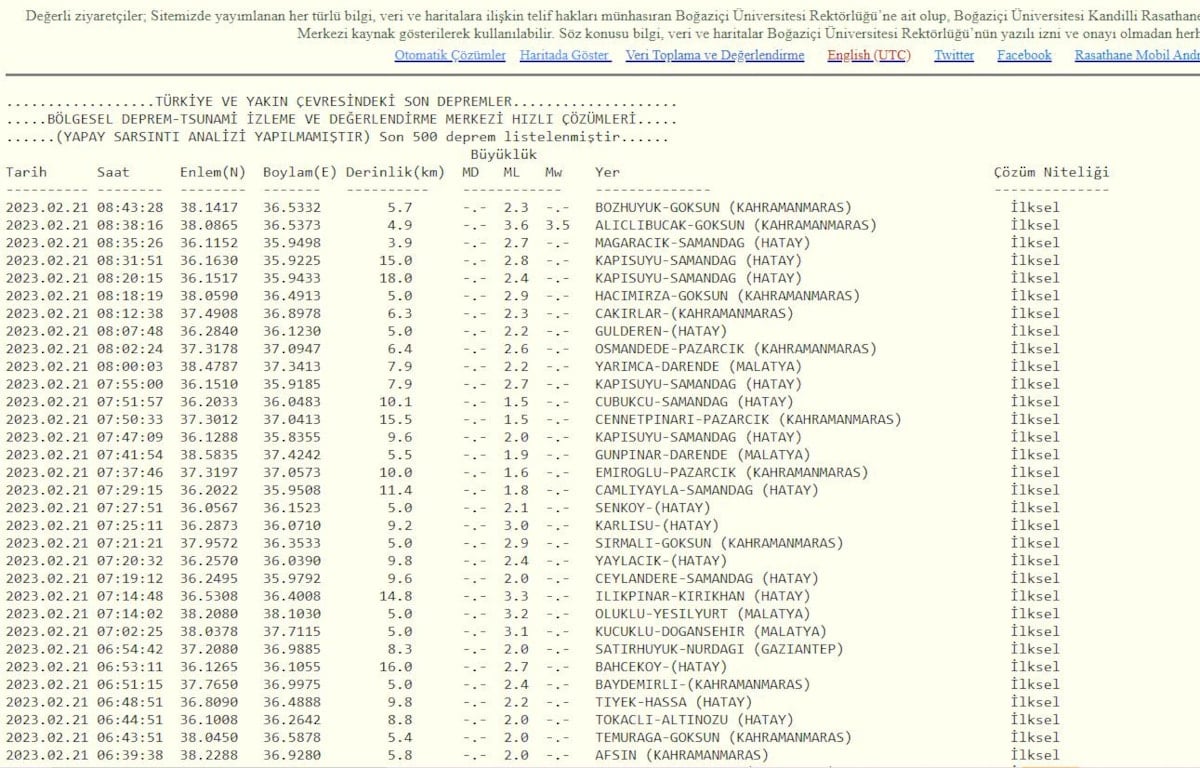
Task: Select the ILIKPINAR-KIRIKHAN (HATAY) row location
Action: [x=702, y=596]
